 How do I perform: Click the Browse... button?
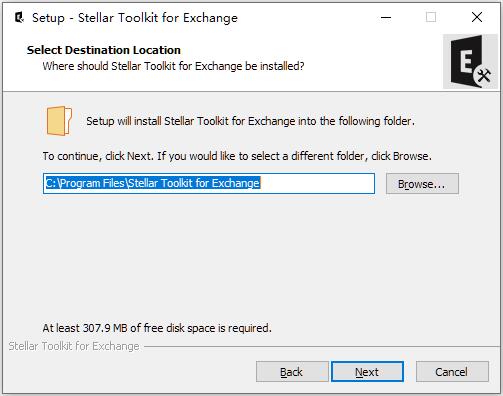coord(422,184)
